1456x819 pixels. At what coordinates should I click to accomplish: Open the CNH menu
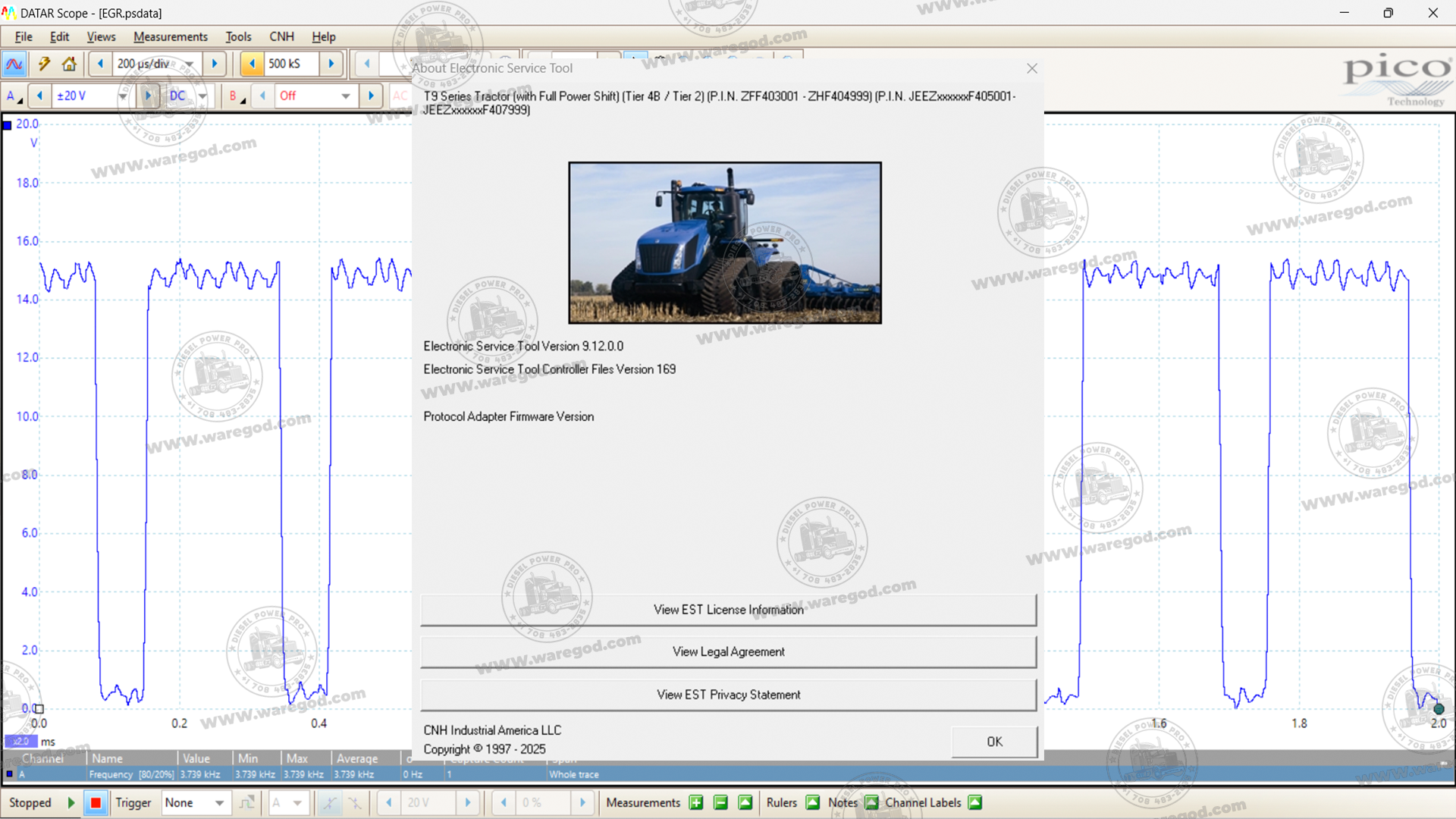point(281,36)
